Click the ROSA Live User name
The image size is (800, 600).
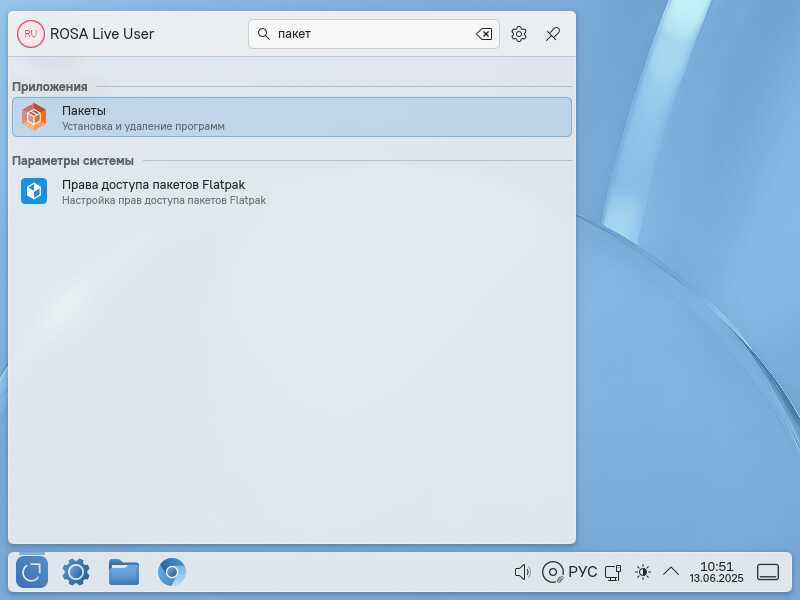pos(102,34)
